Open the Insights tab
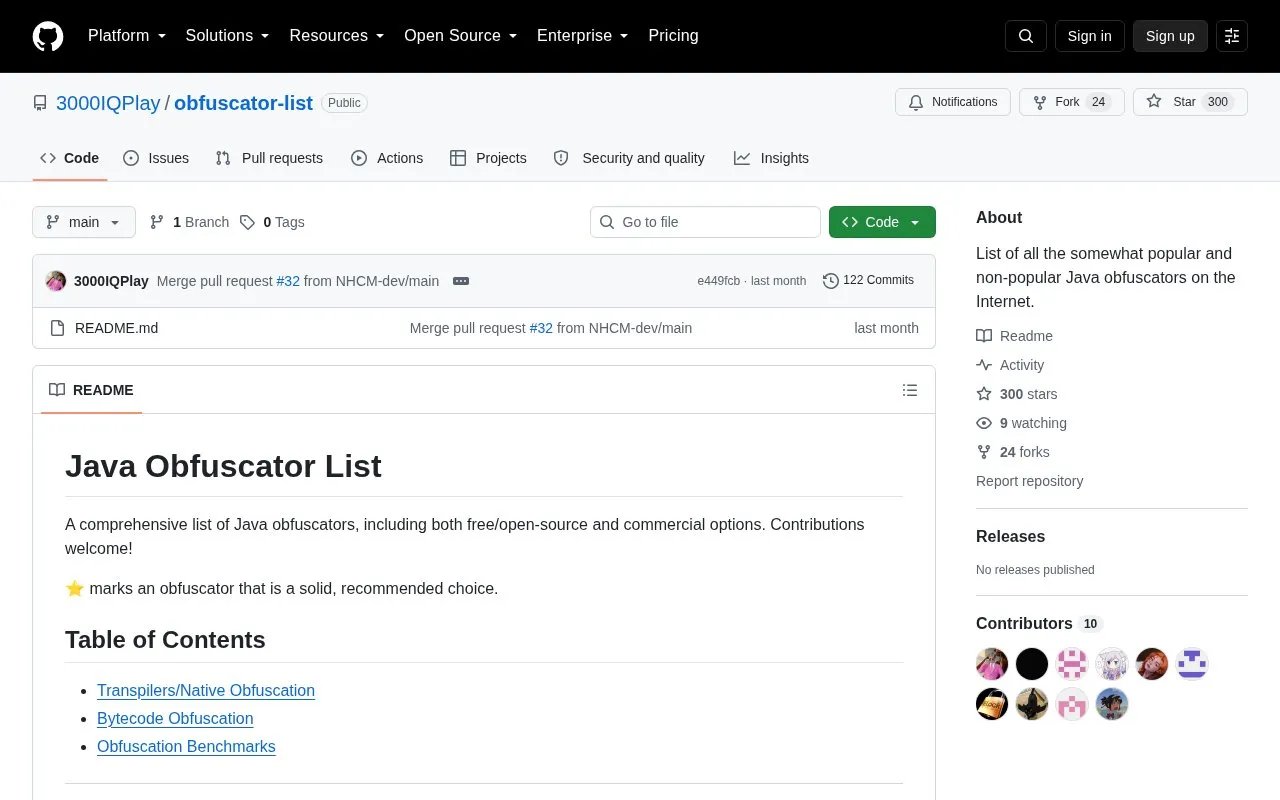 [771, 158]
